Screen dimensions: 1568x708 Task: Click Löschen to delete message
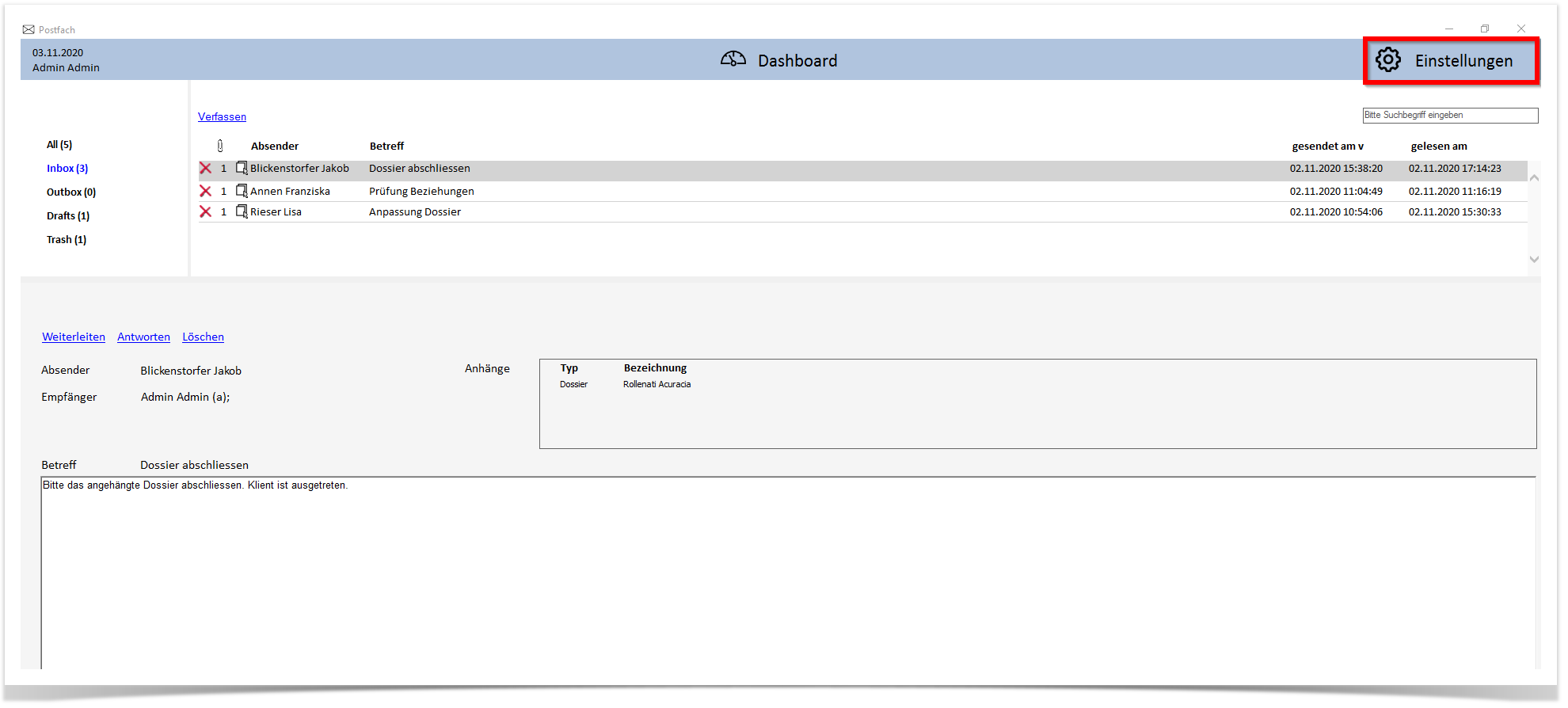(203, 337)
